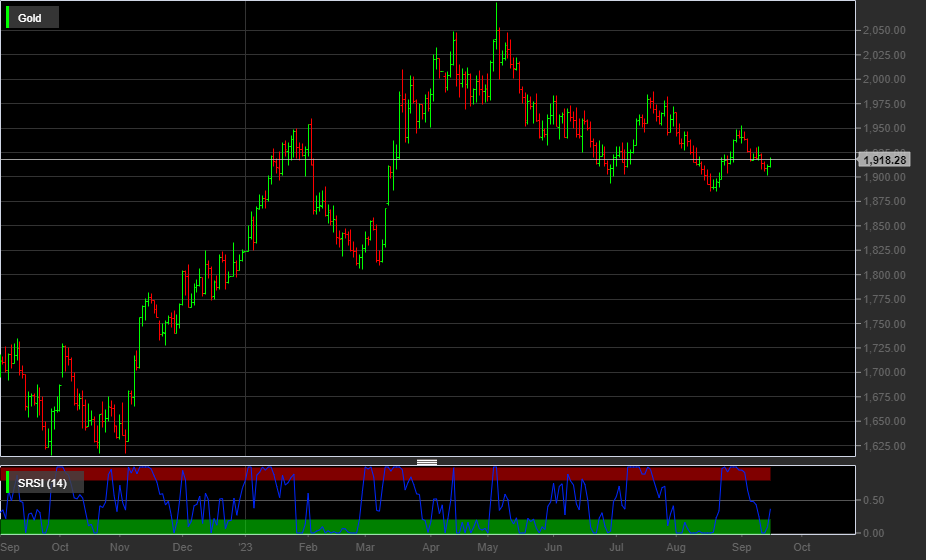The image size is (926, 560).
Task: Click the 1,850.00 price axis label
Action: click(884, 226)
